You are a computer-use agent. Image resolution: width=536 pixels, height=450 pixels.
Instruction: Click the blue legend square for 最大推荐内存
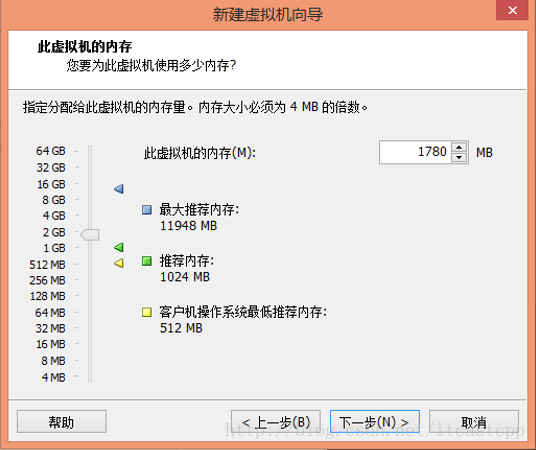pos(147,210)
